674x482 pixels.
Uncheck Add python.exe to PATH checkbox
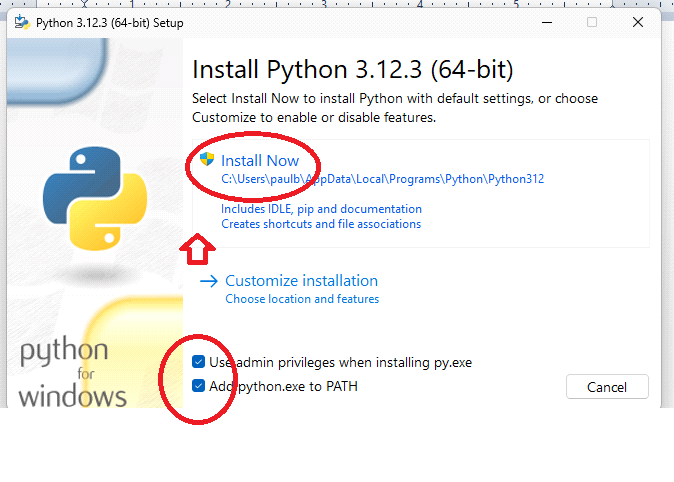click(x=200, y=386)
